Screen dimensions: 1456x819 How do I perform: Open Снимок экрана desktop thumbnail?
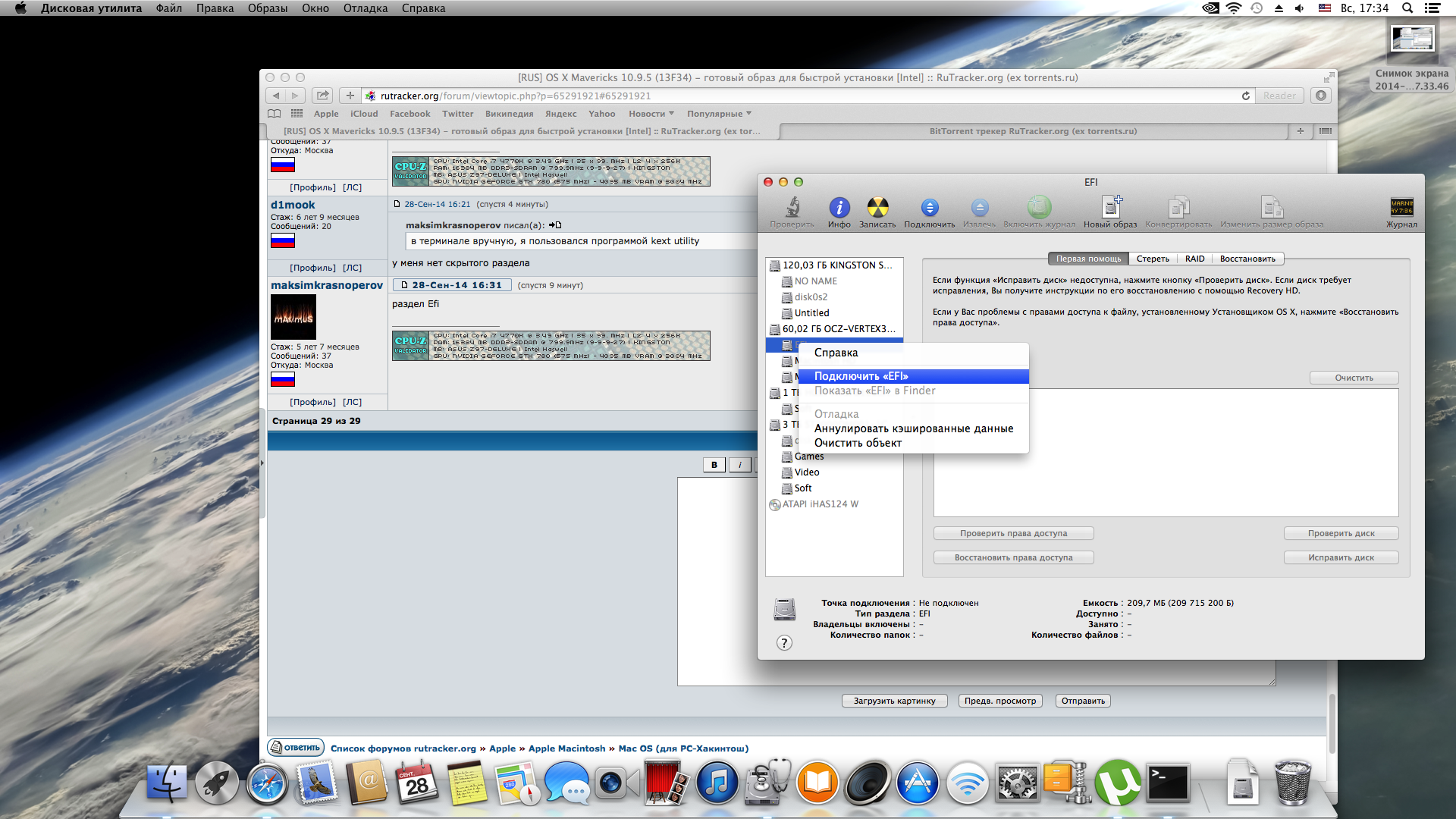pos(1412,39)
